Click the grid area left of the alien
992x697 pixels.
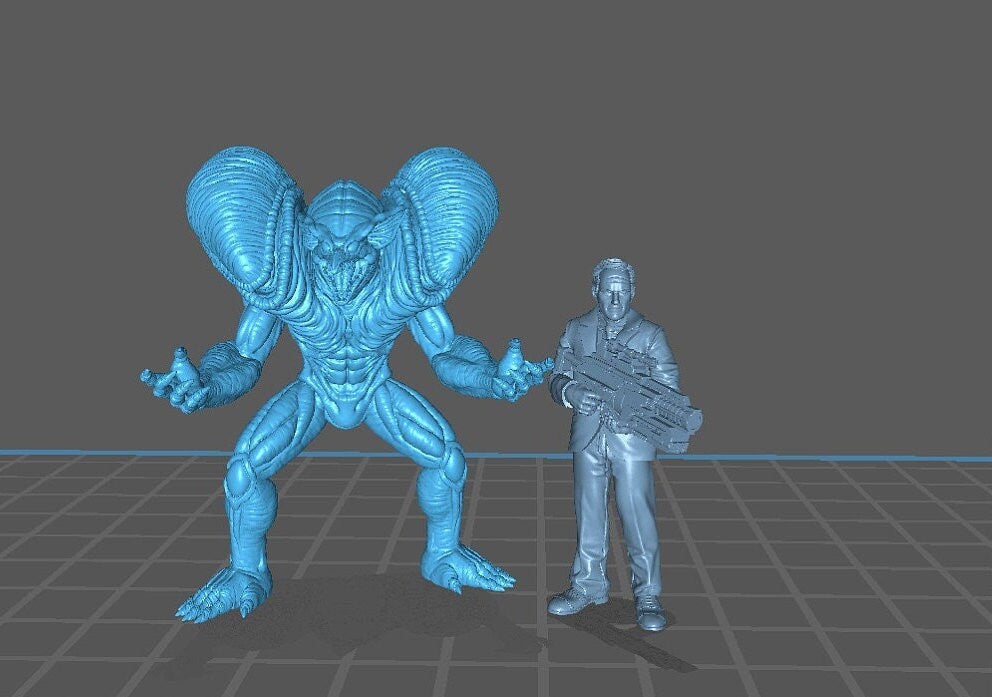(80, 550)
